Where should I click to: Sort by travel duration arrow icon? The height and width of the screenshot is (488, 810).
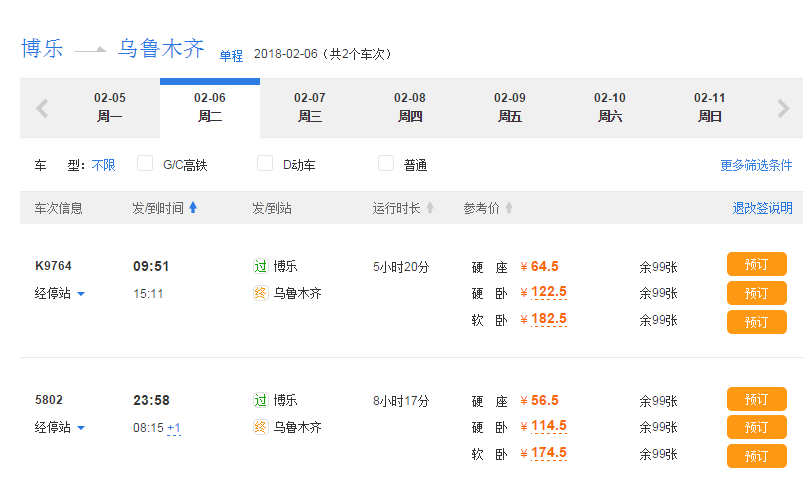(430, 208)
